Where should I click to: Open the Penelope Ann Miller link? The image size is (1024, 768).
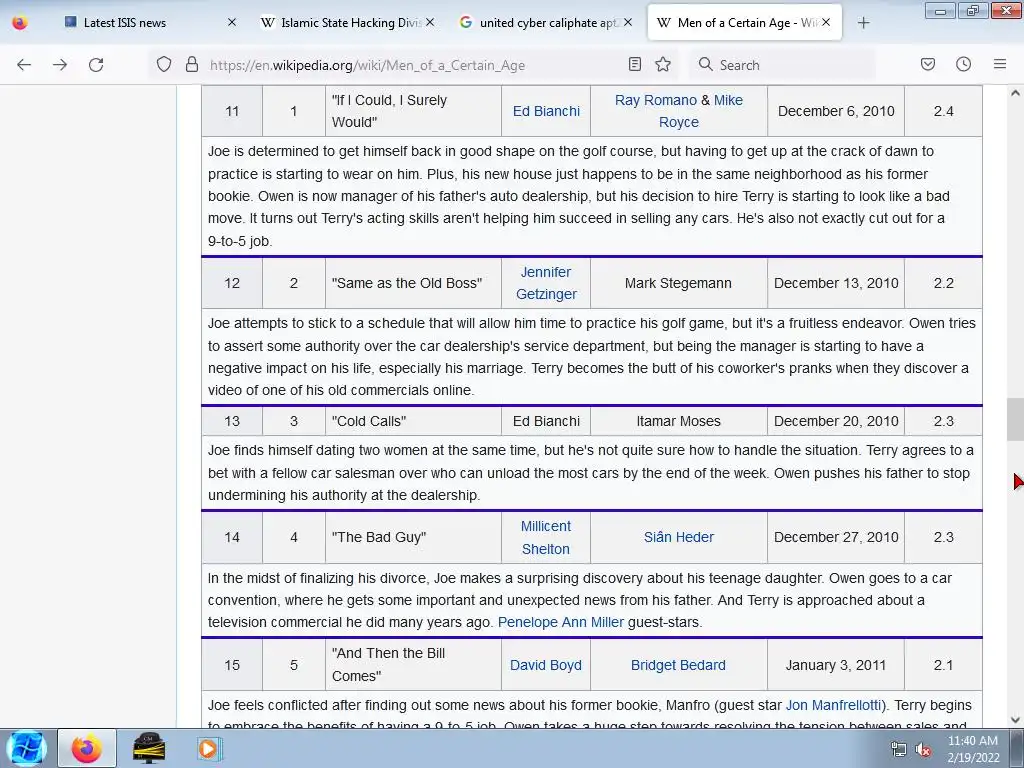[x=560, y=622]
